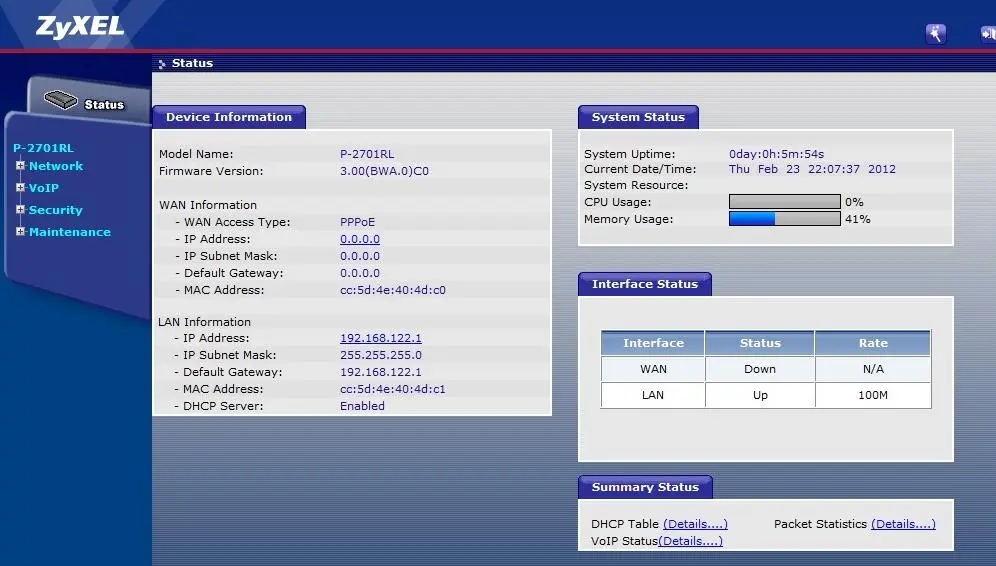Select the Interface Status tab header

645,284
